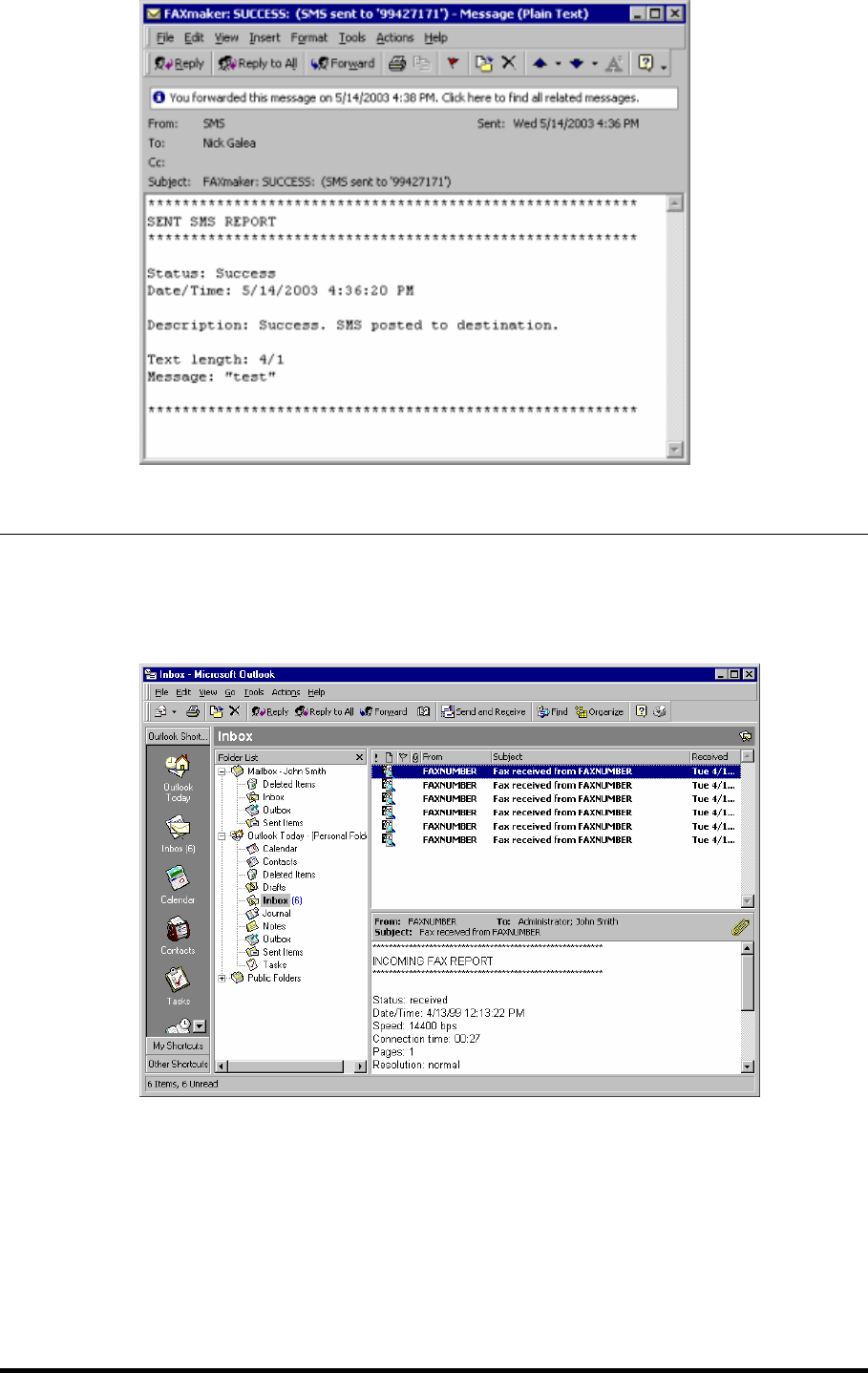This screenshot has width=868, height=1373.
Task: Open the Tools menu in the Message window
Action: (x=351, y=37)
